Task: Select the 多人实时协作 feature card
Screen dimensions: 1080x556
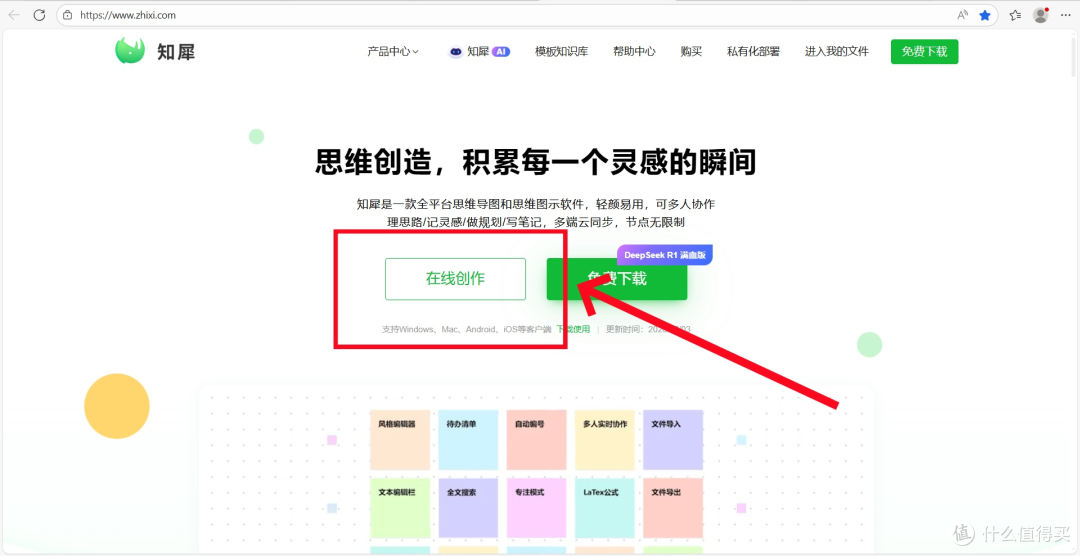Action: coord(605,440)
